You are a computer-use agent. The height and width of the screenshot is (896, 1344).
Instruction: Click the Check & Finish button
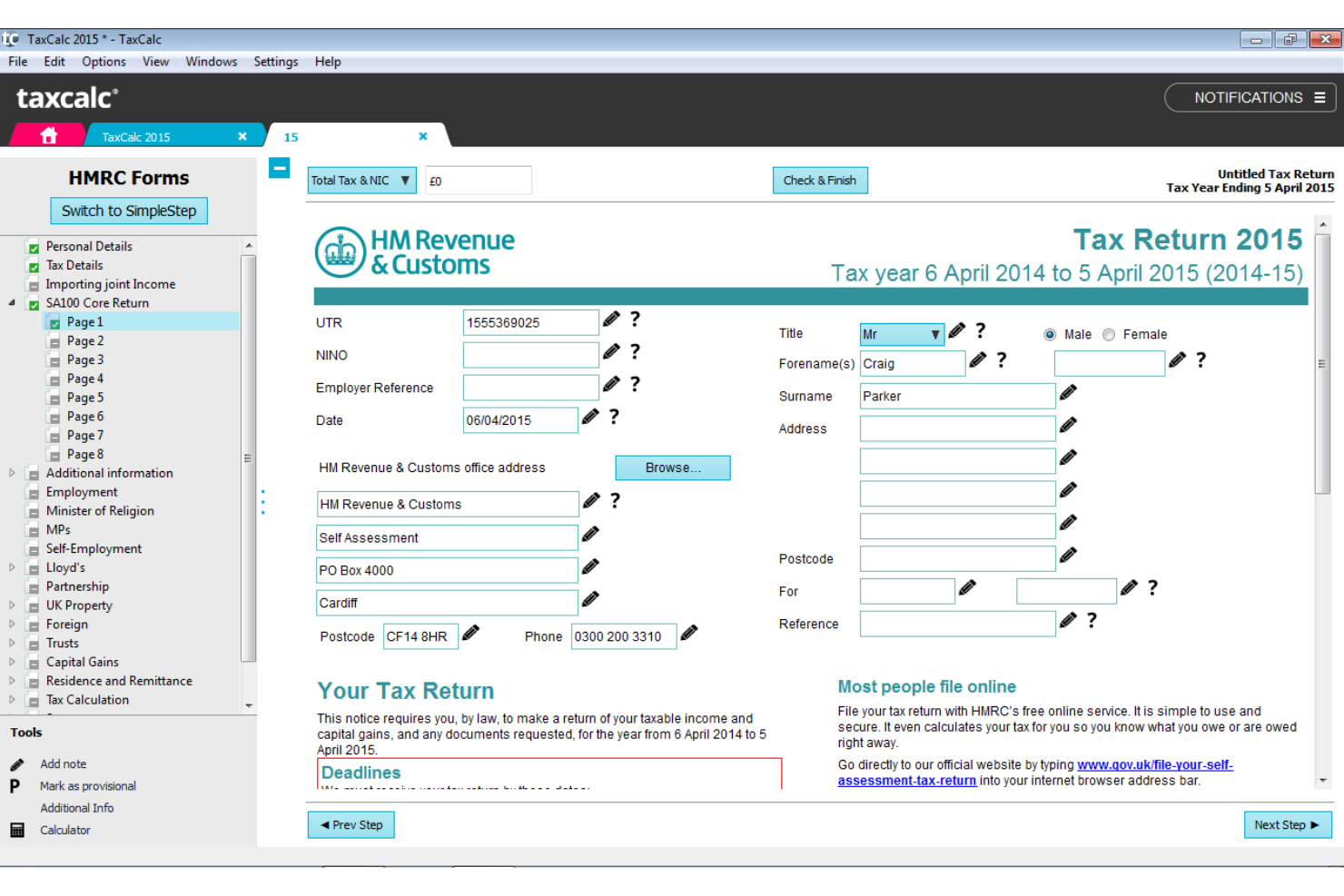tap(820, 181)
